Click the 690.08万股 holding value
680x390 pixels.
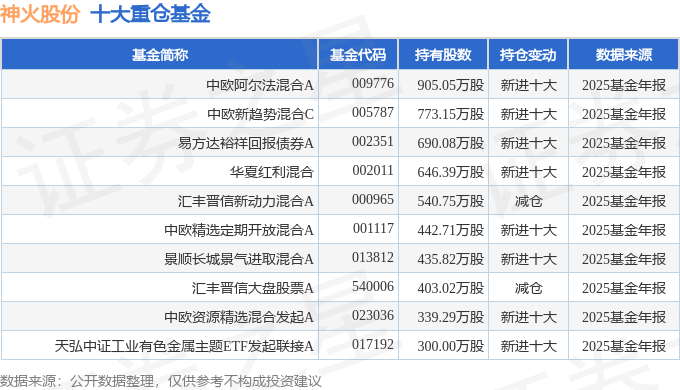click(x=451, y=143)
